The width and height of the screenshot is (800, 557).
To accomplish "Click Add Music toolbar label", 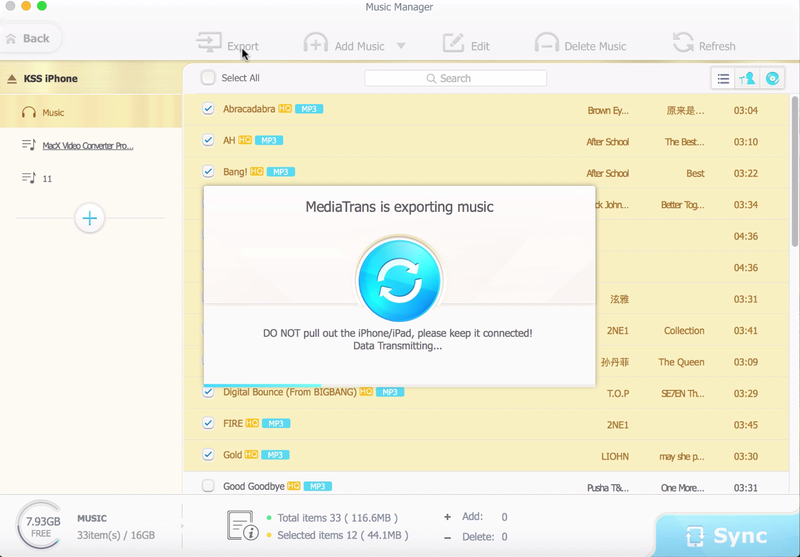I will click(359, 46).
